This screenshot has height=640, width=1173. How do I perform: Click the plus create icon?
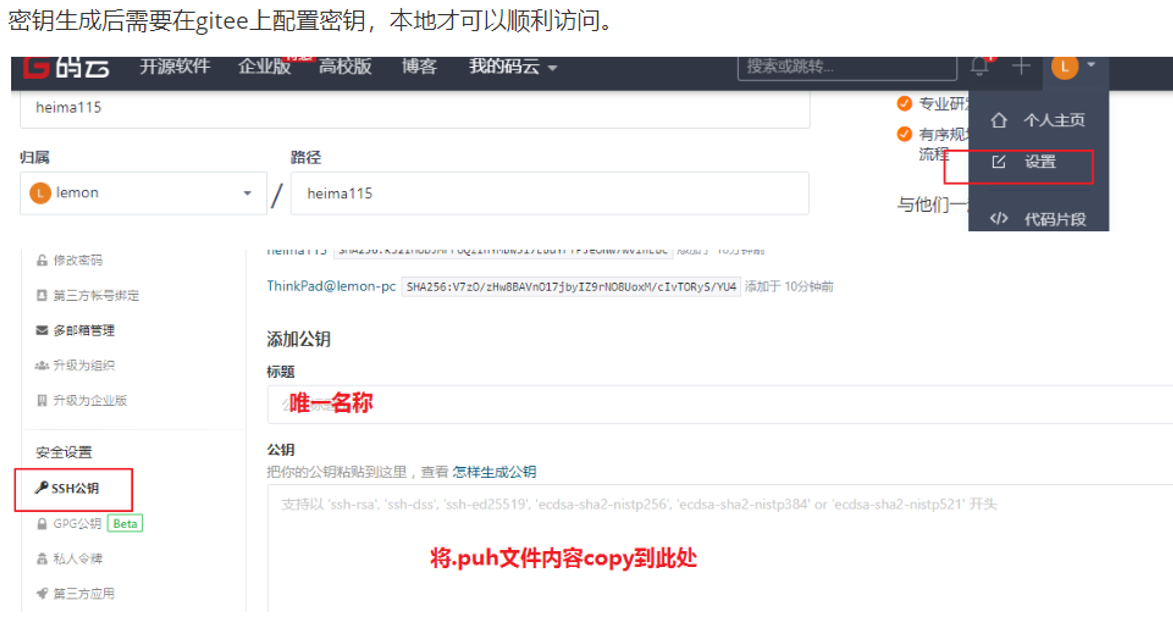tap(1021, 67)
